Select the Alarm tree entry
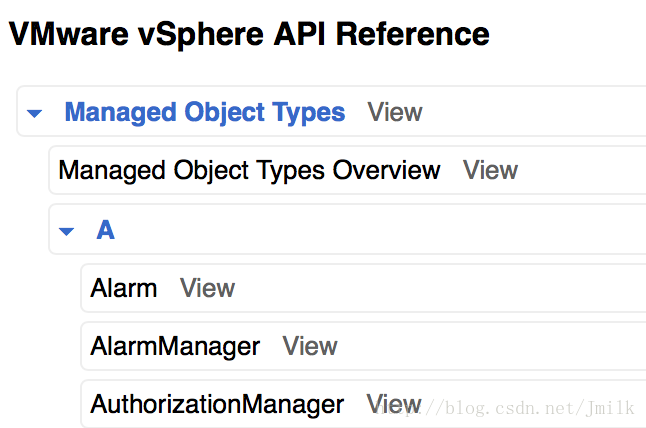646x428 pixels. (x=124, y=288)
